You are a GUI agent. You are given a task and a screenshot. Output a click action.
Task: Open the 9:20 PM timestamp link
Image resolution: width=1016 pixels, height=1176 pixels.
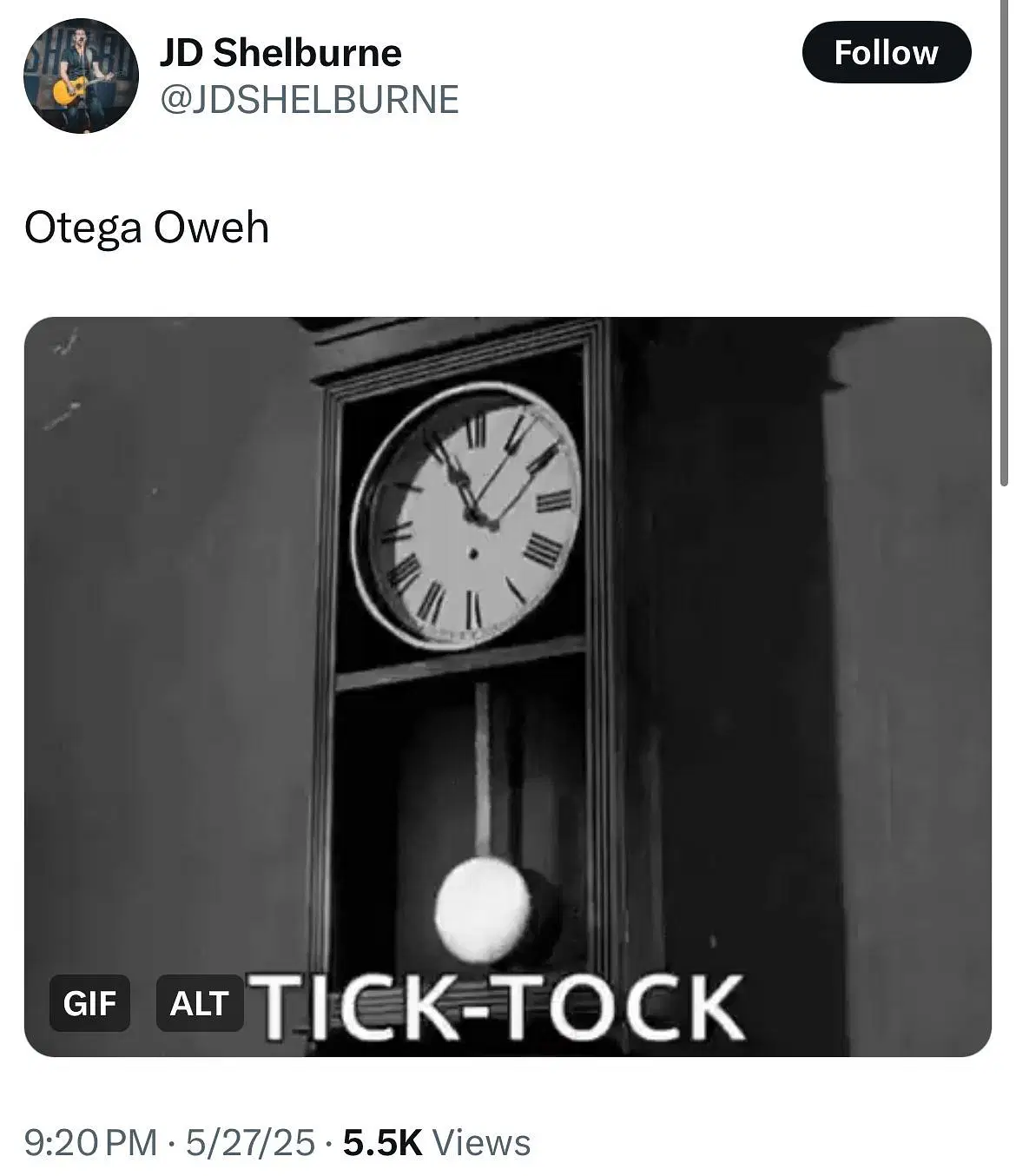pyautogui.click(x=91, y=1142)
